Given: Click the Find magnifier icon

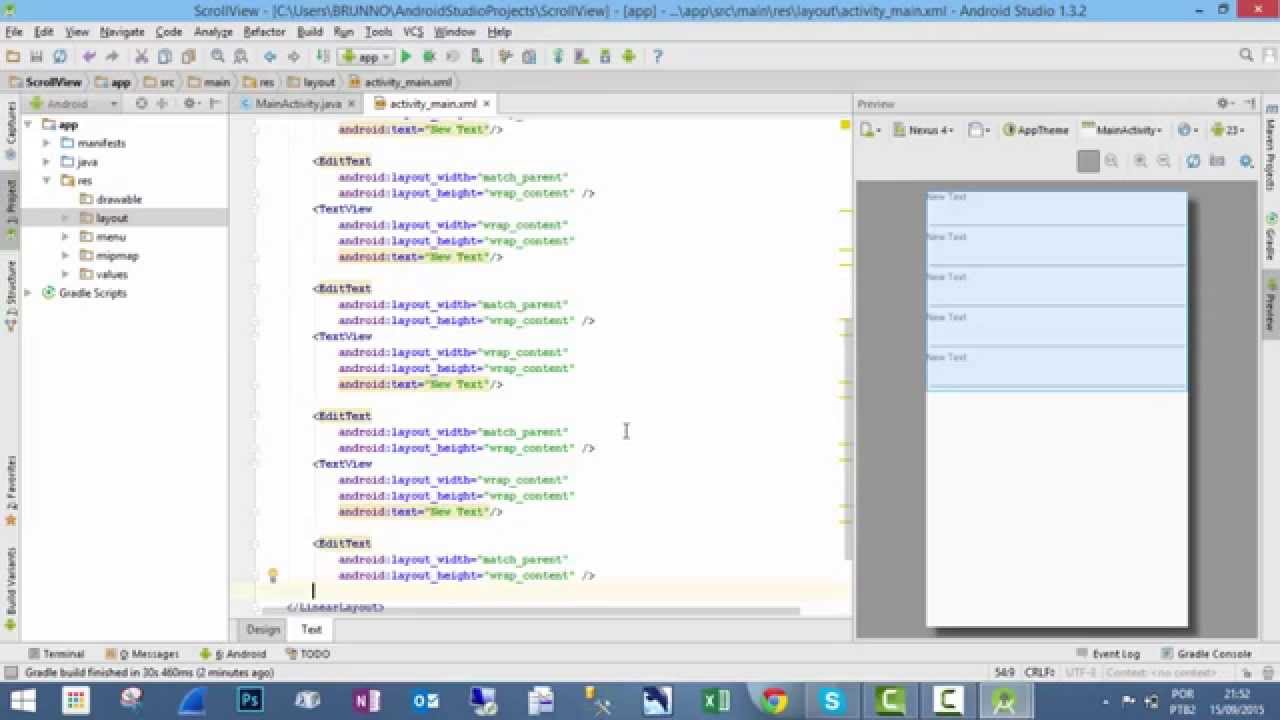Looking at the screenshot, I should (217, 57).
